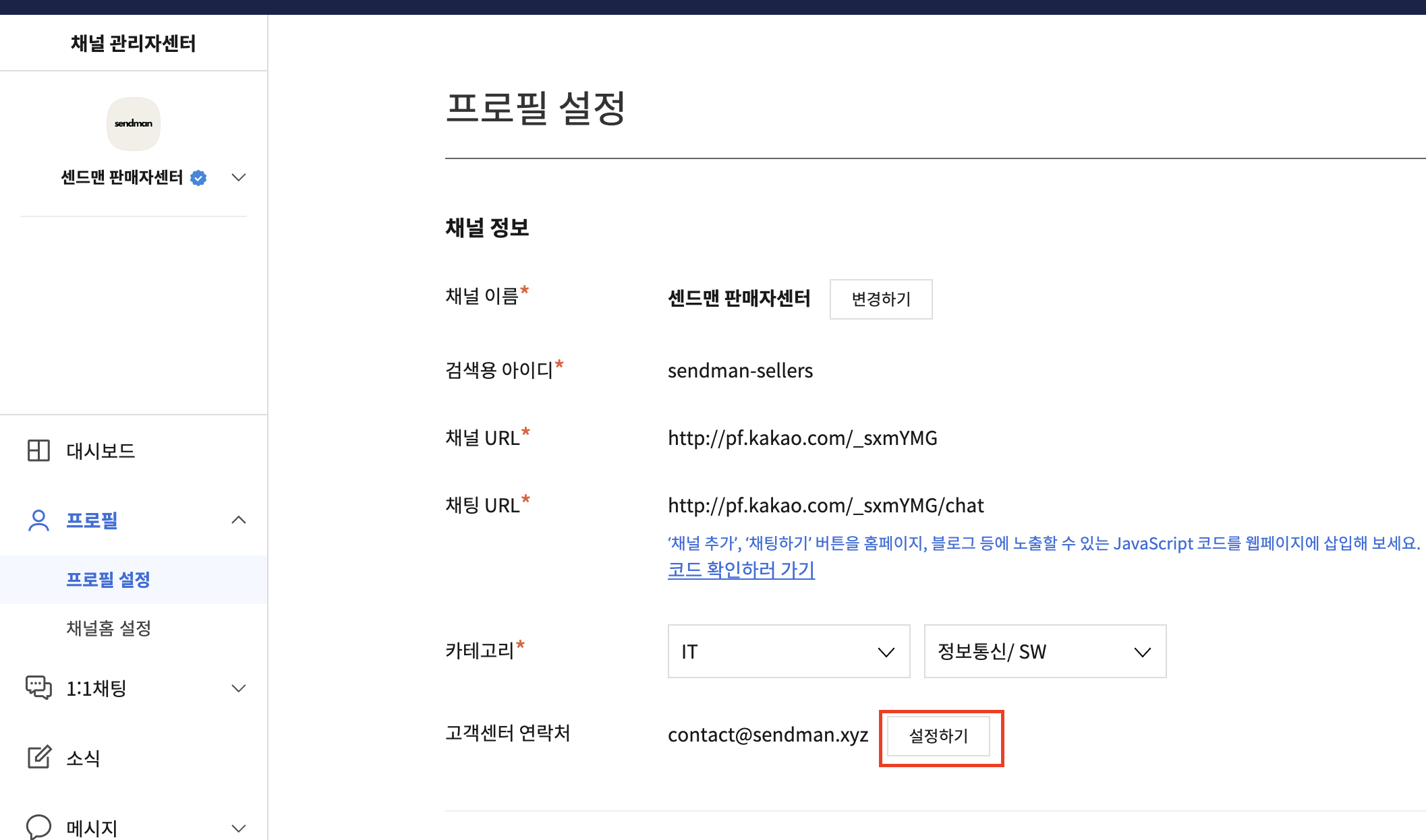Open the IT category dropdown
Screen dimensions: 1426x840
pyautogui.click(x=789, y=651)
